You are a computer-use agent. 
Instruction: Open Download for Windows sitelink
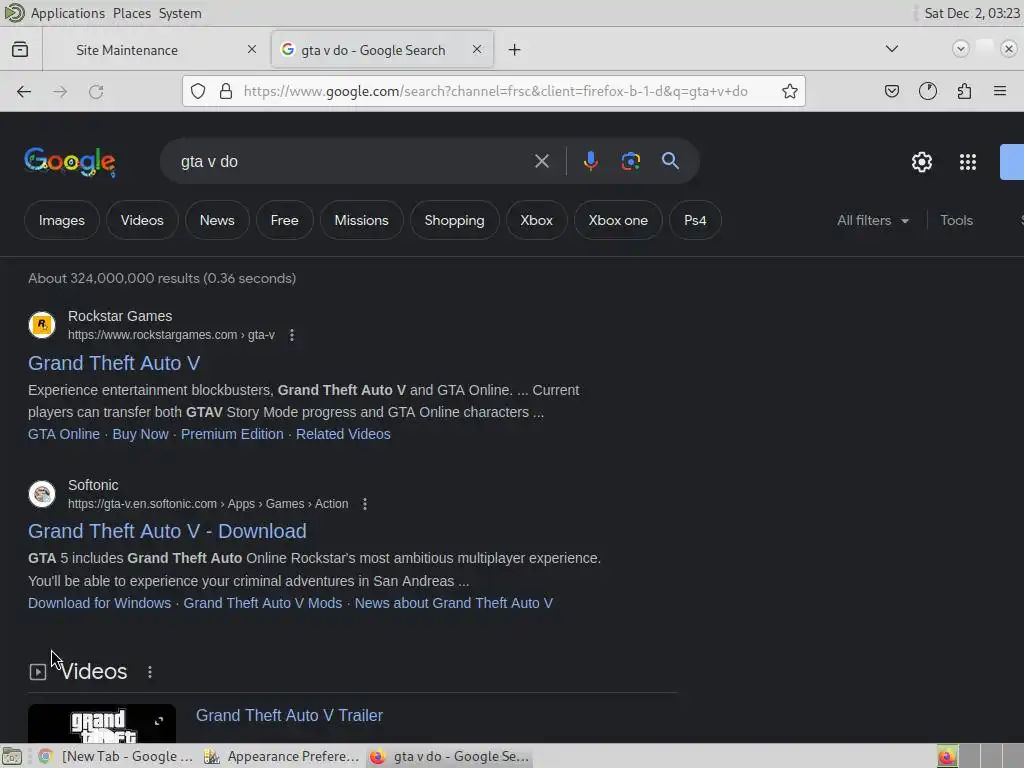tap(99, 603)
